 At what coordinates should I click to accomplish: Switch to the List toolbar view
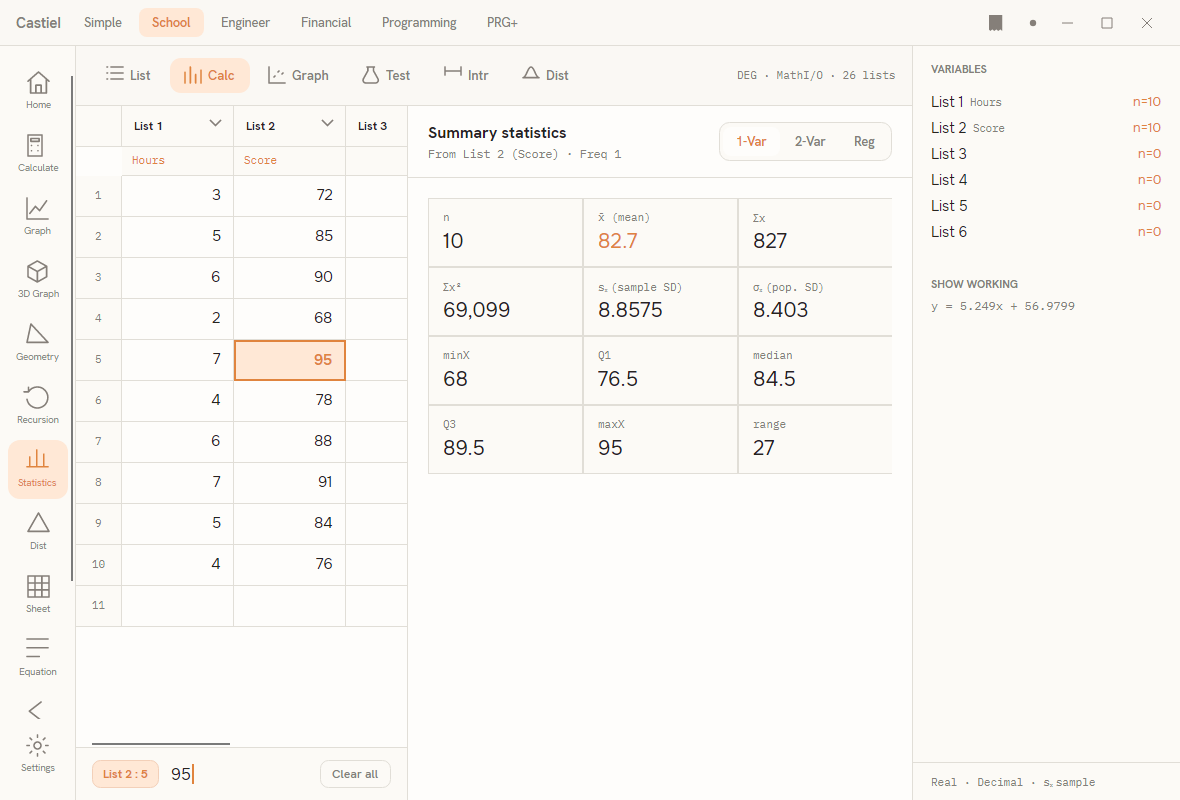pyautogui.click(x=128, y=75)
